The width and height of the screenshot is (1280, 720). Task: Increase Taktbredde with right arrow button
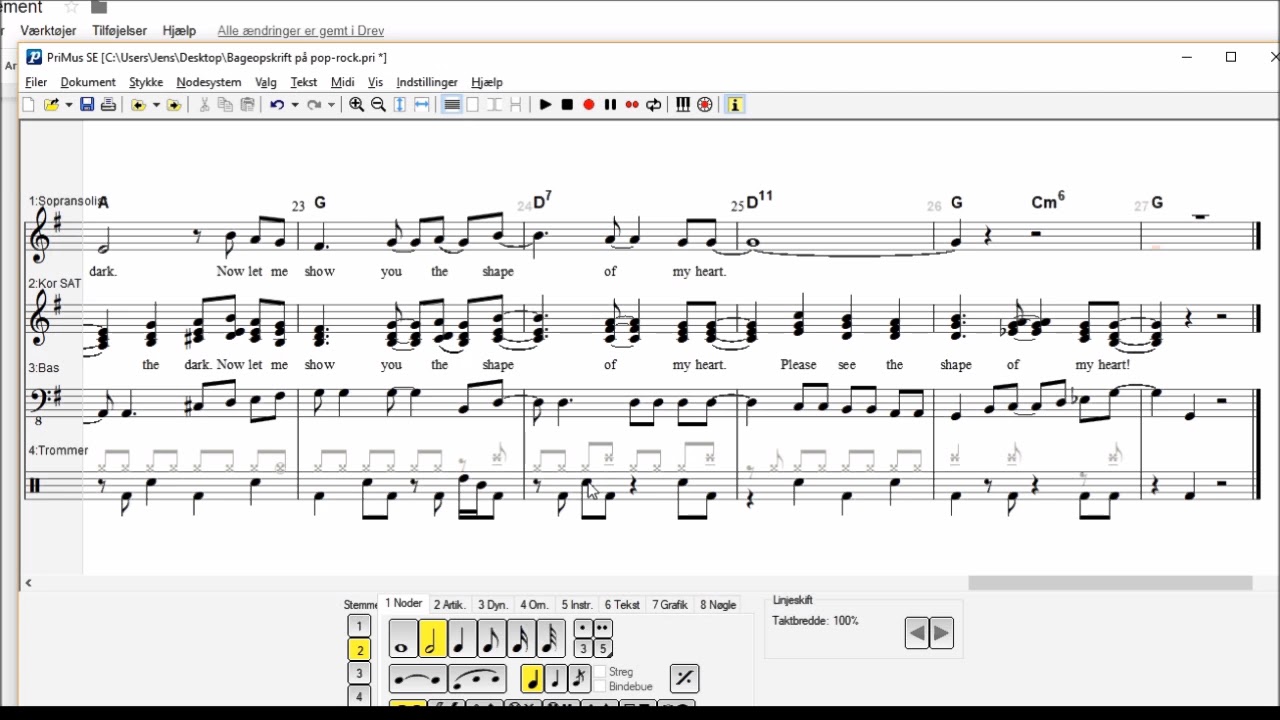coord(942,633)
